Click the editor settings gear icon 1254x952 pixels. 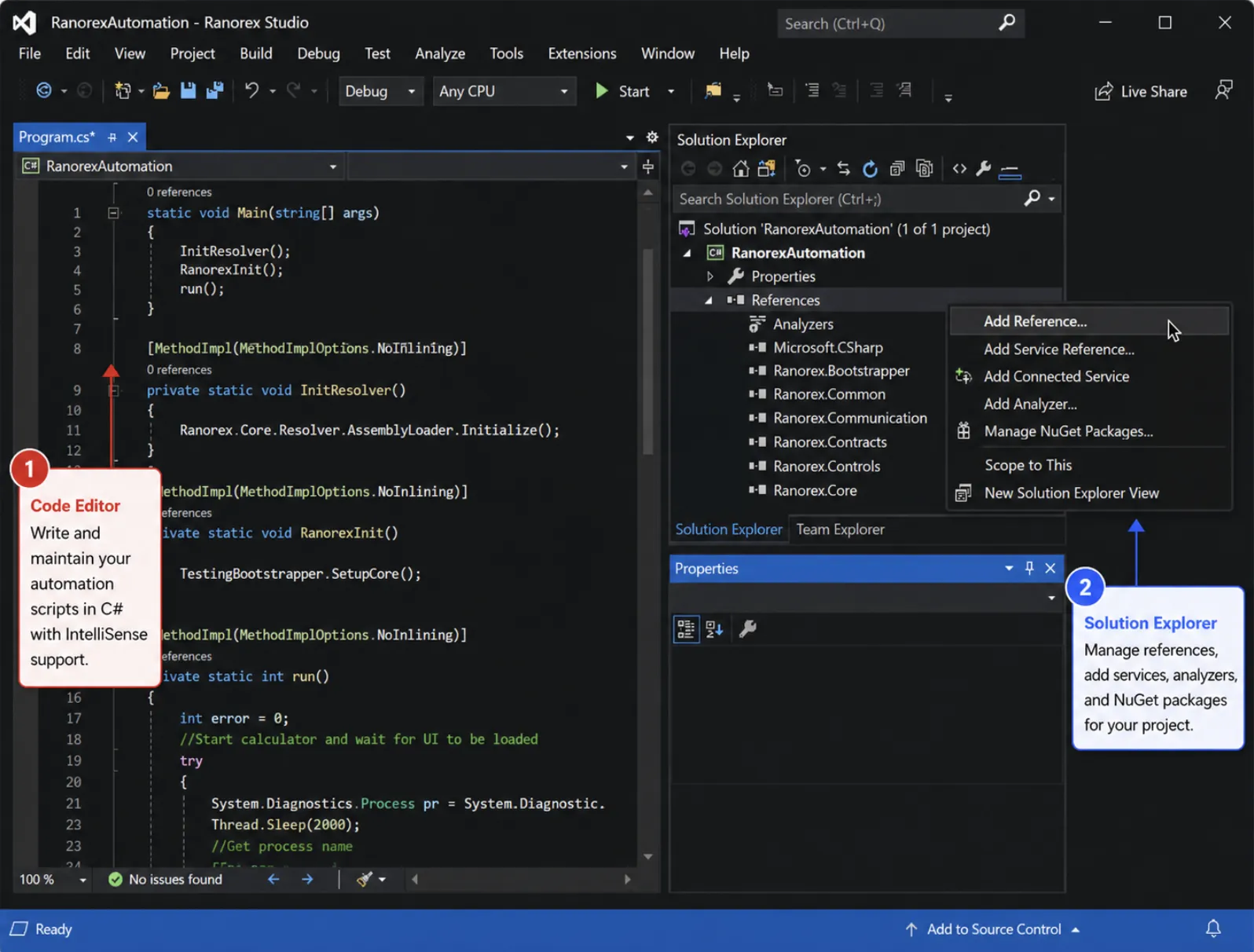coord(652,137)
